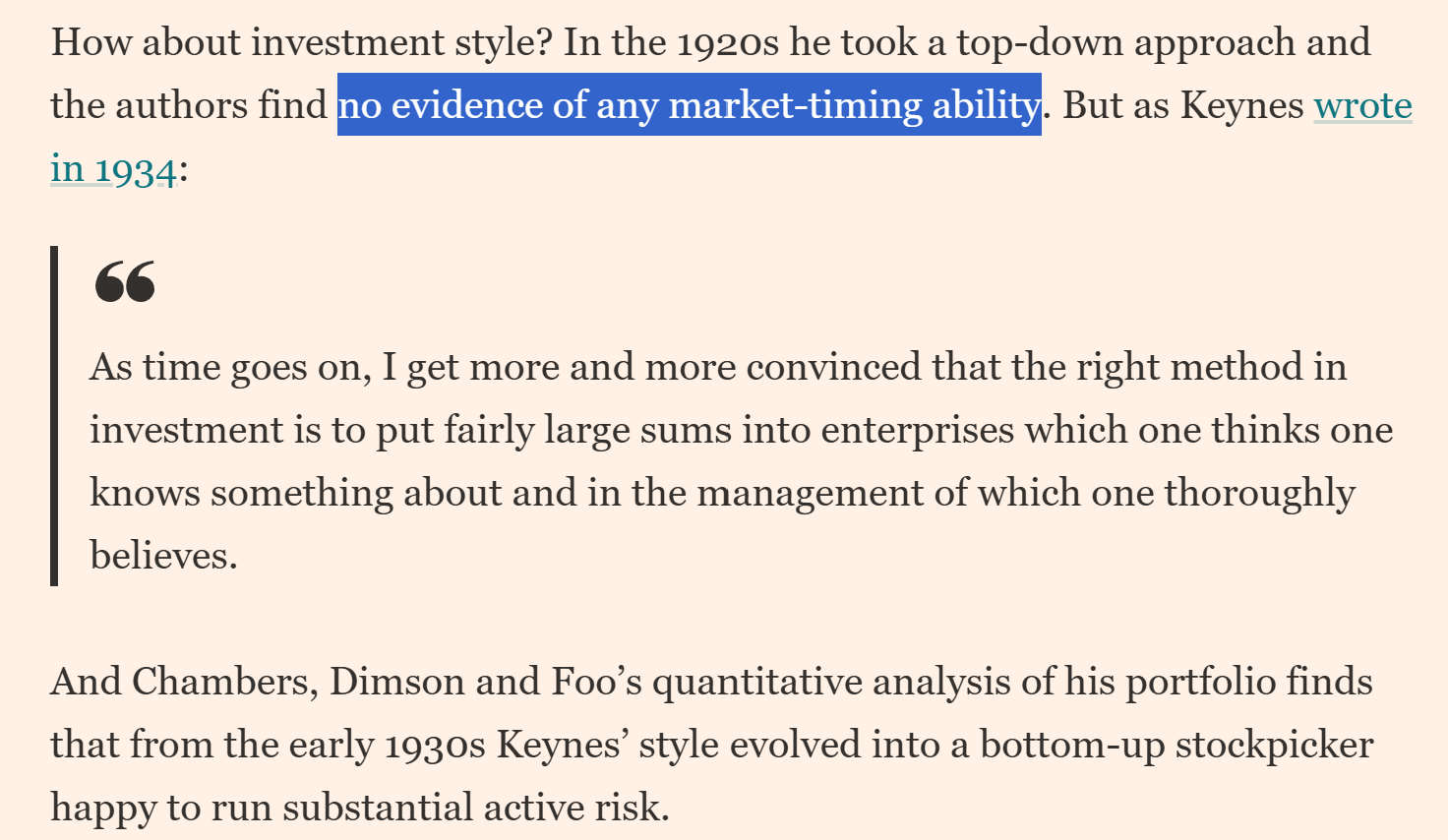Screen dimensions: 1448x840
Task: Click the phrase "bottom-up stockpicker"
Action: tap(1176, 745)
